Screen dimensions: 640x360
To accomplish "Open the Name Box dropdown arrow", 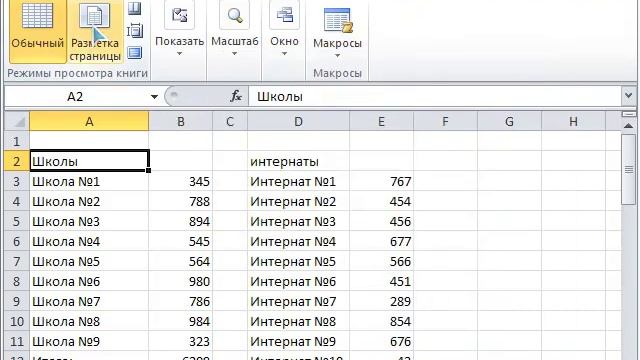I will pos(154,97).
